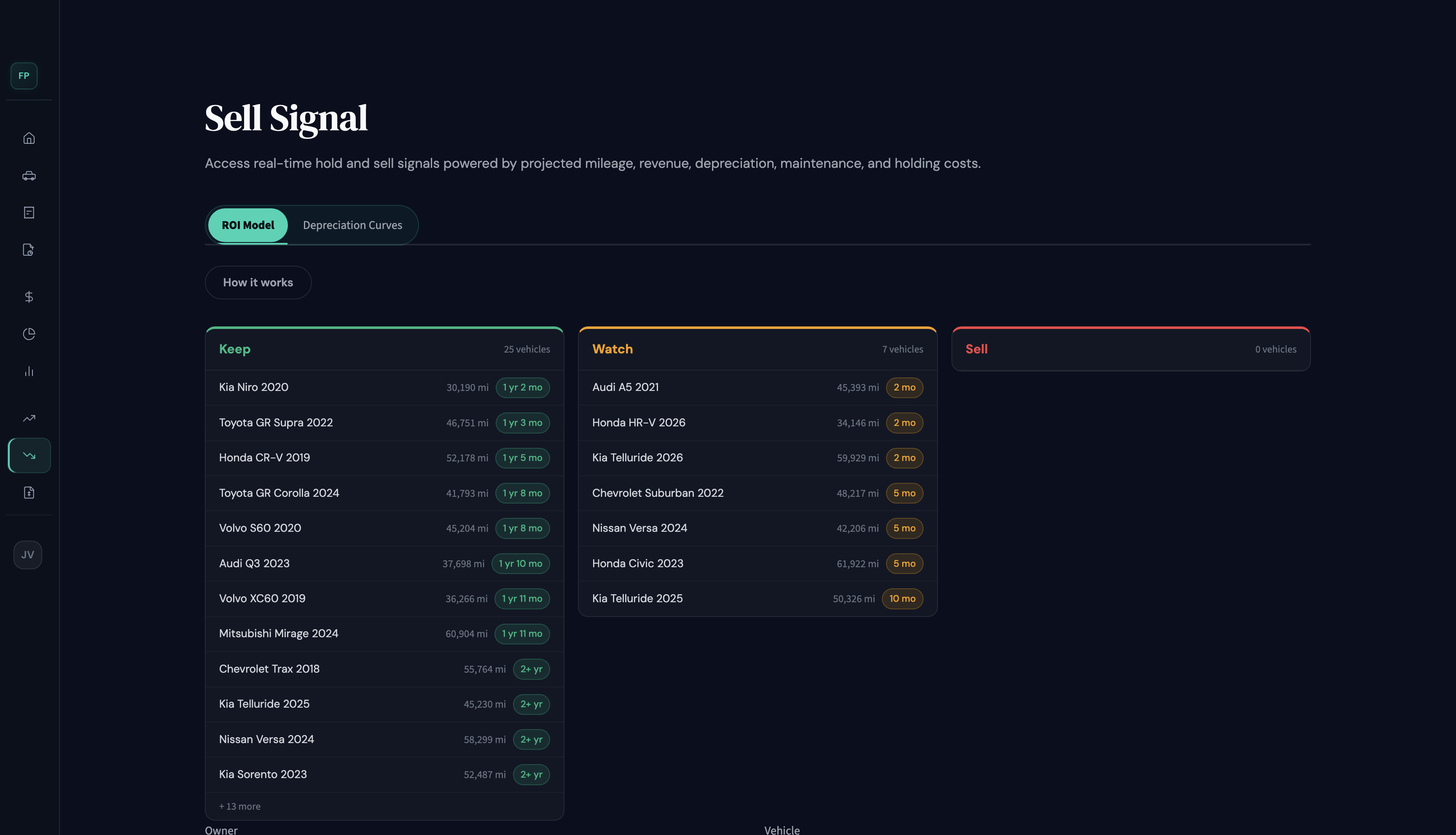Click the 10 mo badge for Kia Telluride
1456x835 pixels.
click(902, 598)
